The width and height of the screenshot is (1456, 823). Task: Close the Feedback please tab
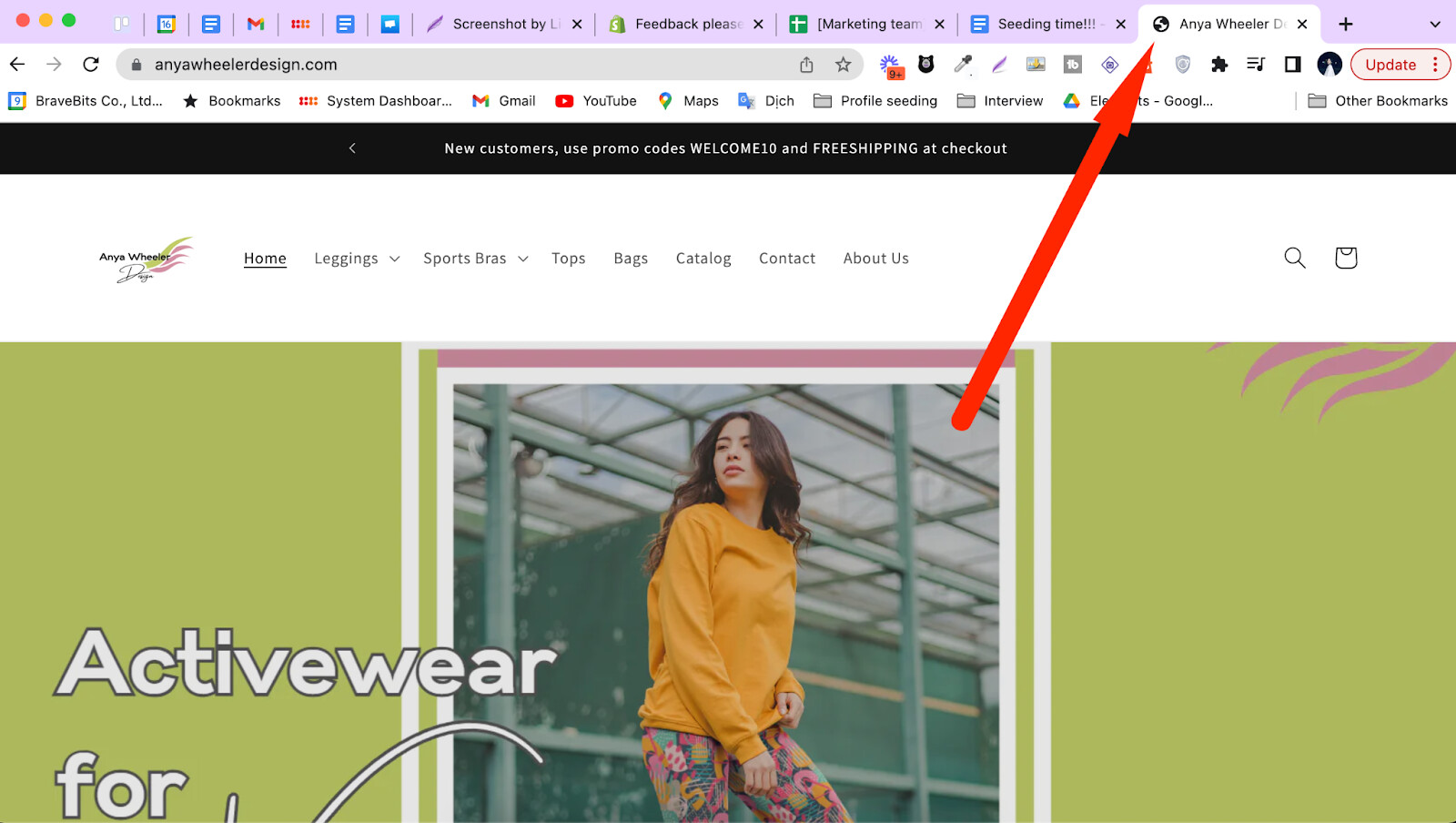point(758,25)
